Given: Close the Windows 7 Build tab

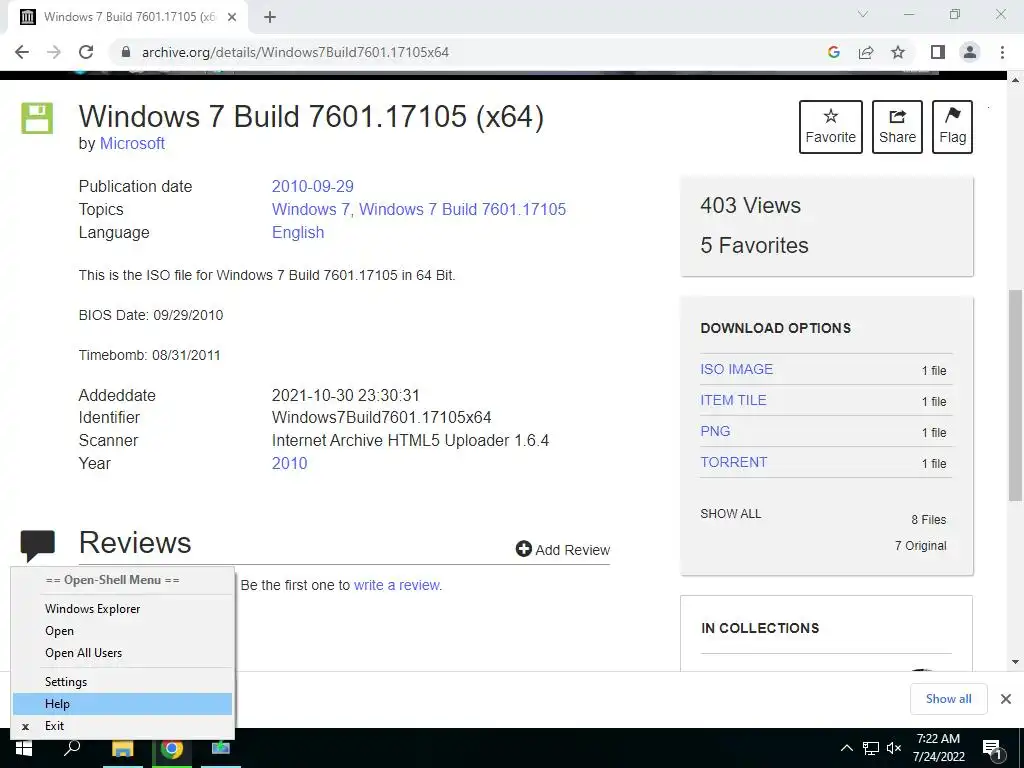Looking at the screenshot, I should pyautogui.click(x=232, y=17).
